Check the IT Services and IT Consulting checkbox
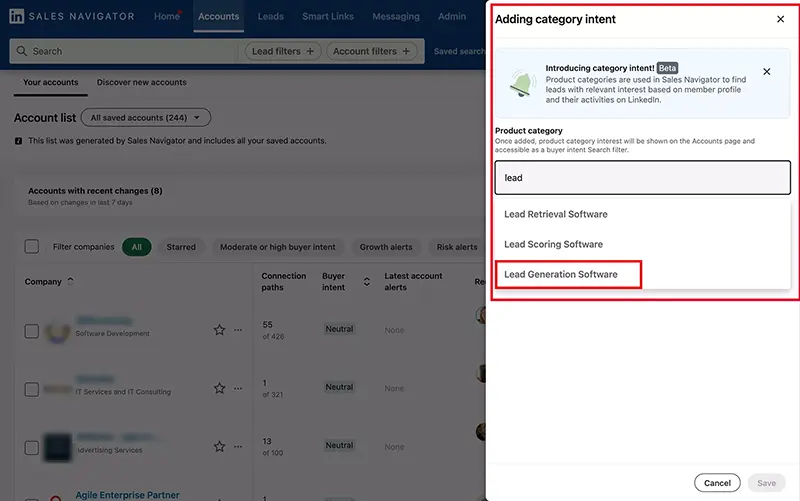Image resolution: width=800 pixels, height=501 pixels. (32, 389)
